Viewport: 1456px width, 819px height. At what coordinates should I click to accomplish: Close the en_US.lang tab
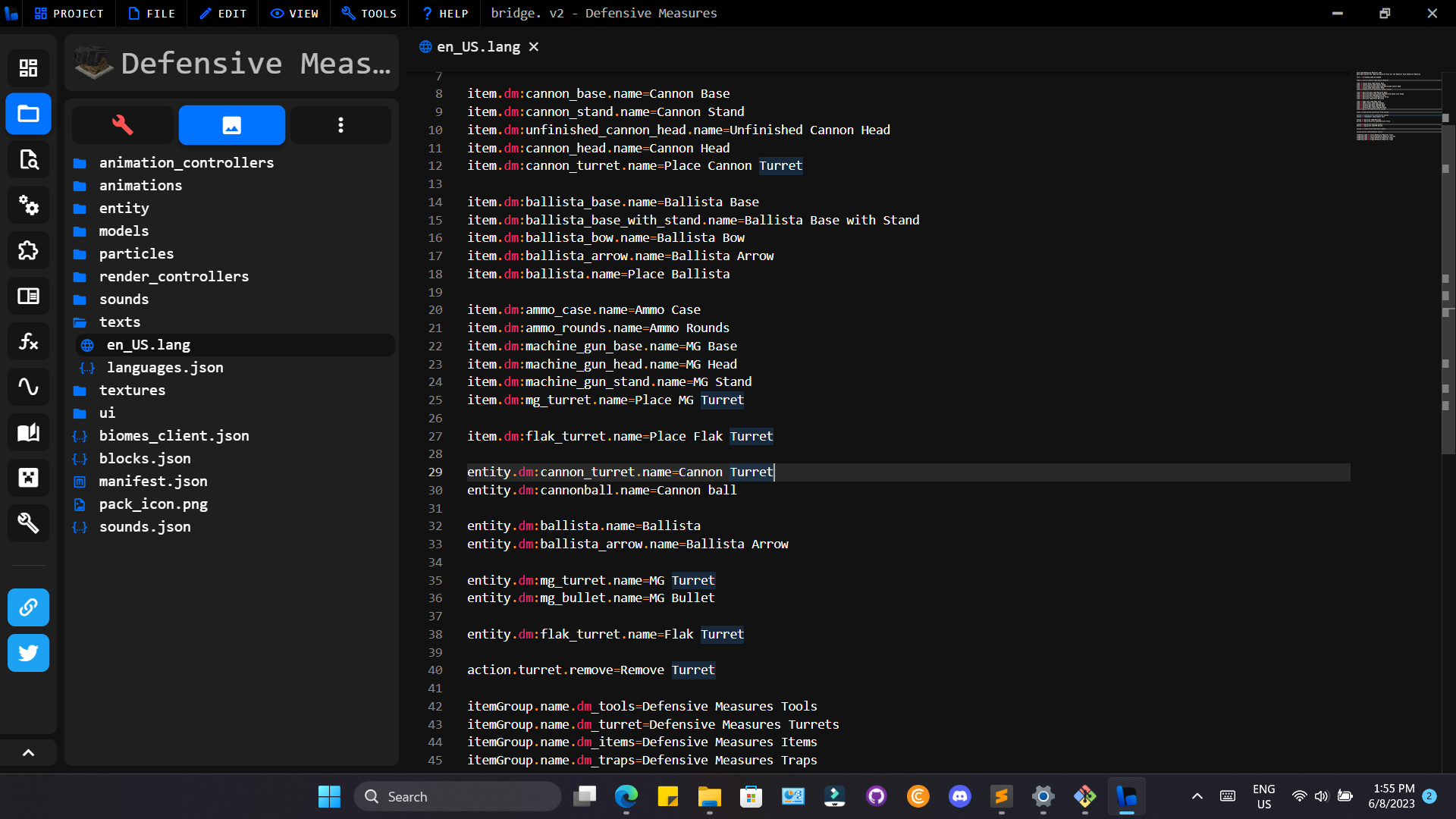point(534,47)
